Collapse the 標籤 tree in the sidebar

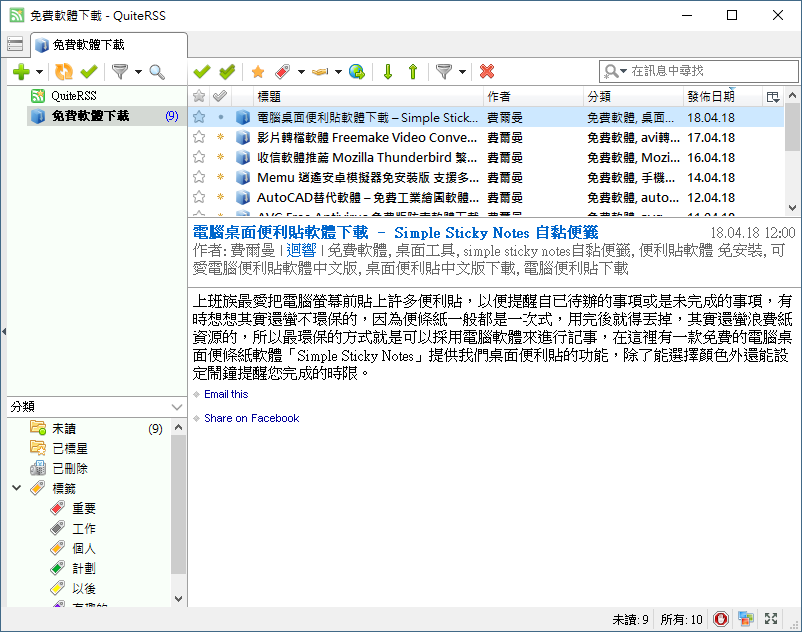pos(17,487)
